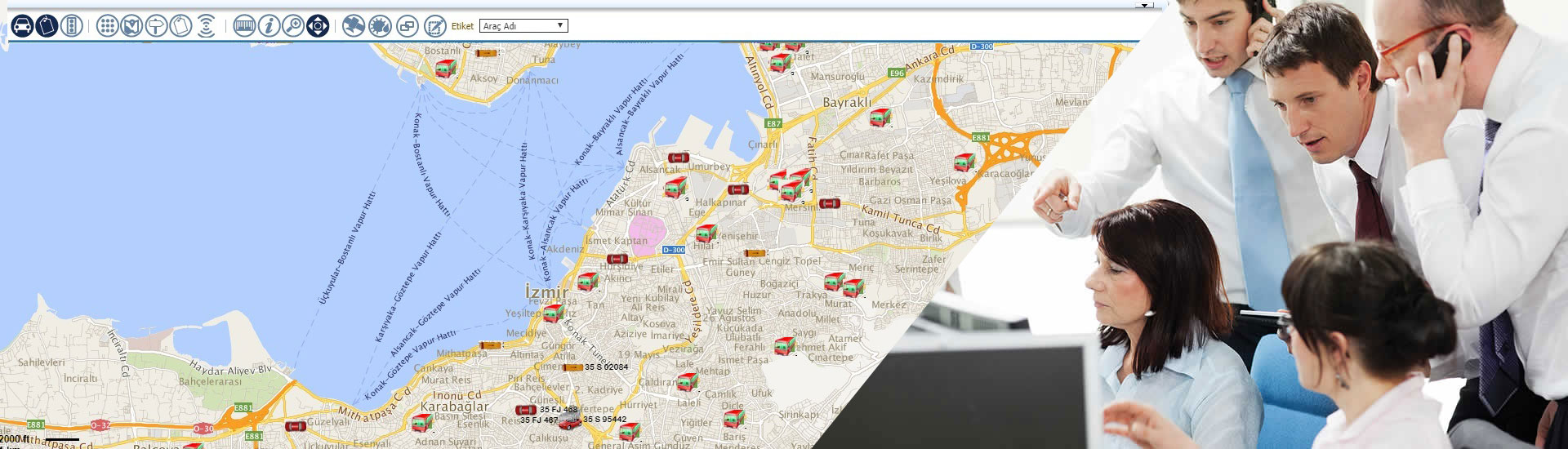Click vehicle marker labeled 35 FJ 468

527,410
